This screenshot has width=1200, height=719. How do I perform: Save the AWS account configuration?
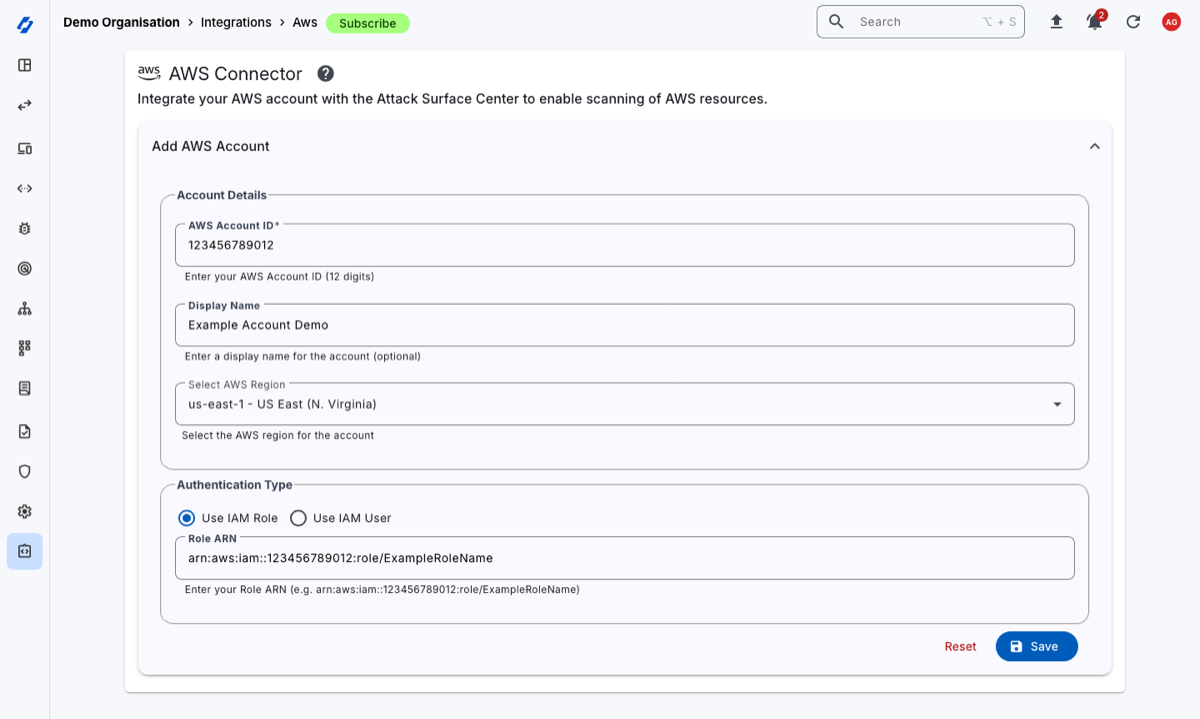click(x=1036, y=646)
